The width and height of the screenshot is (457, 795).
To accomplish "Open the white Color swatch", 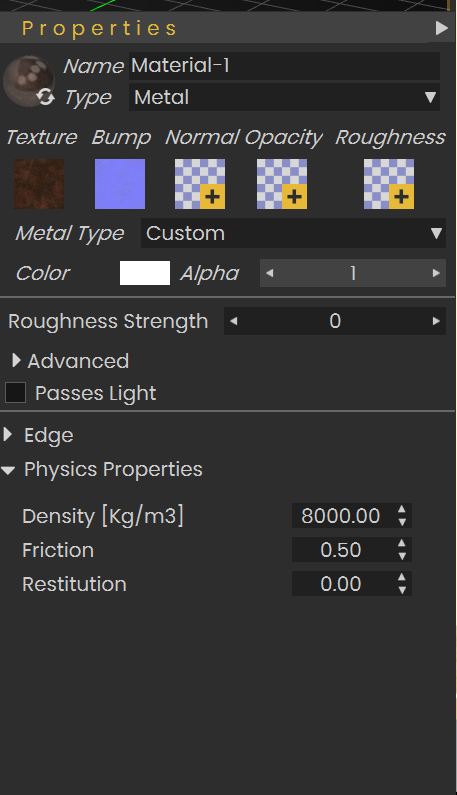I will 145,273.
